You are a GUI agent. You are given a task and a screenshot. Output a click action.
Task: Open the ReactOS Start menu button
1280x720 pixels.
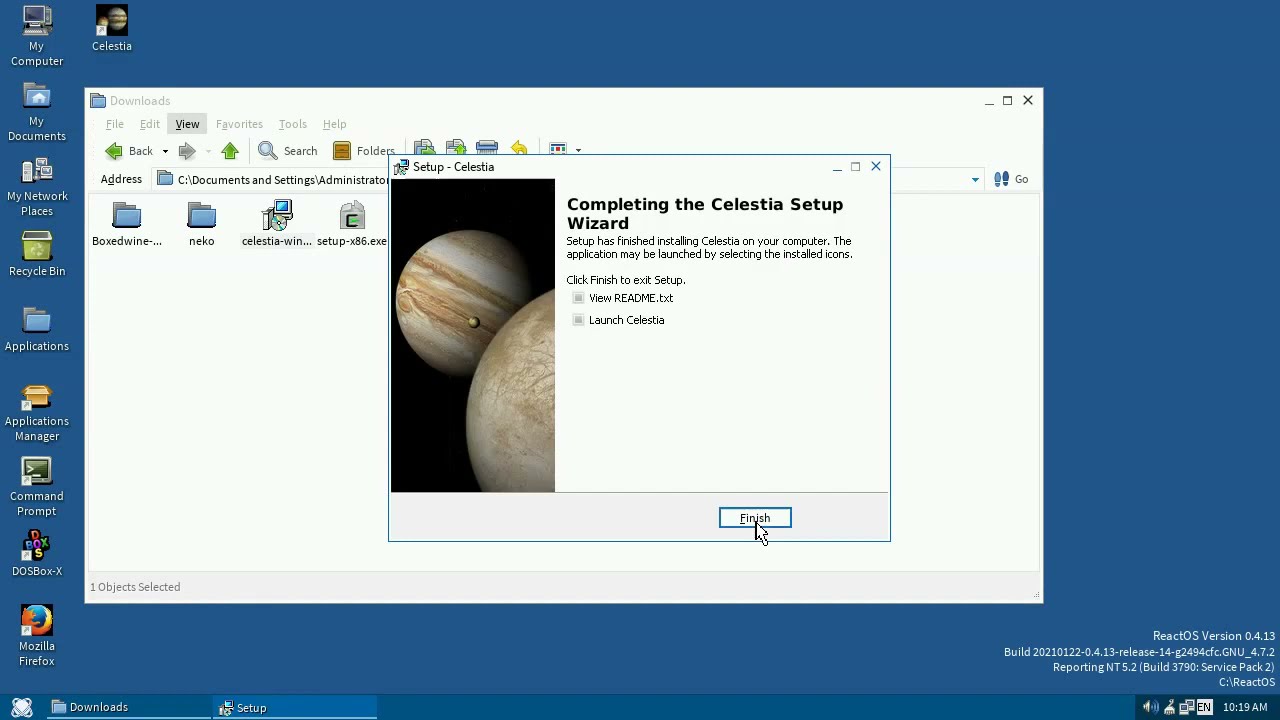22,707
